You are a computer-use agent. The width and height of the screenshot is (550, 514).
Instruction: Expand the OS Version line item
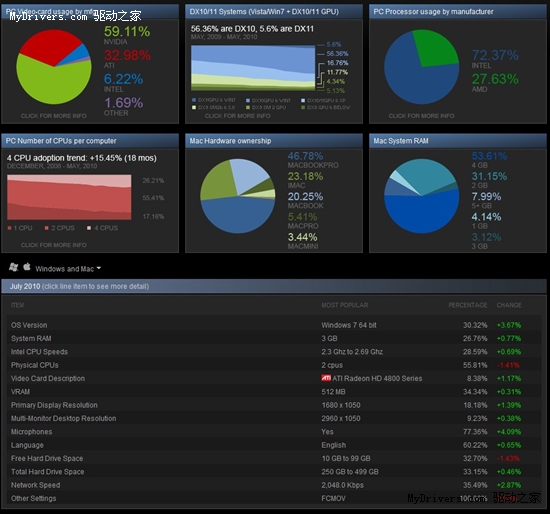click(274, 325)
